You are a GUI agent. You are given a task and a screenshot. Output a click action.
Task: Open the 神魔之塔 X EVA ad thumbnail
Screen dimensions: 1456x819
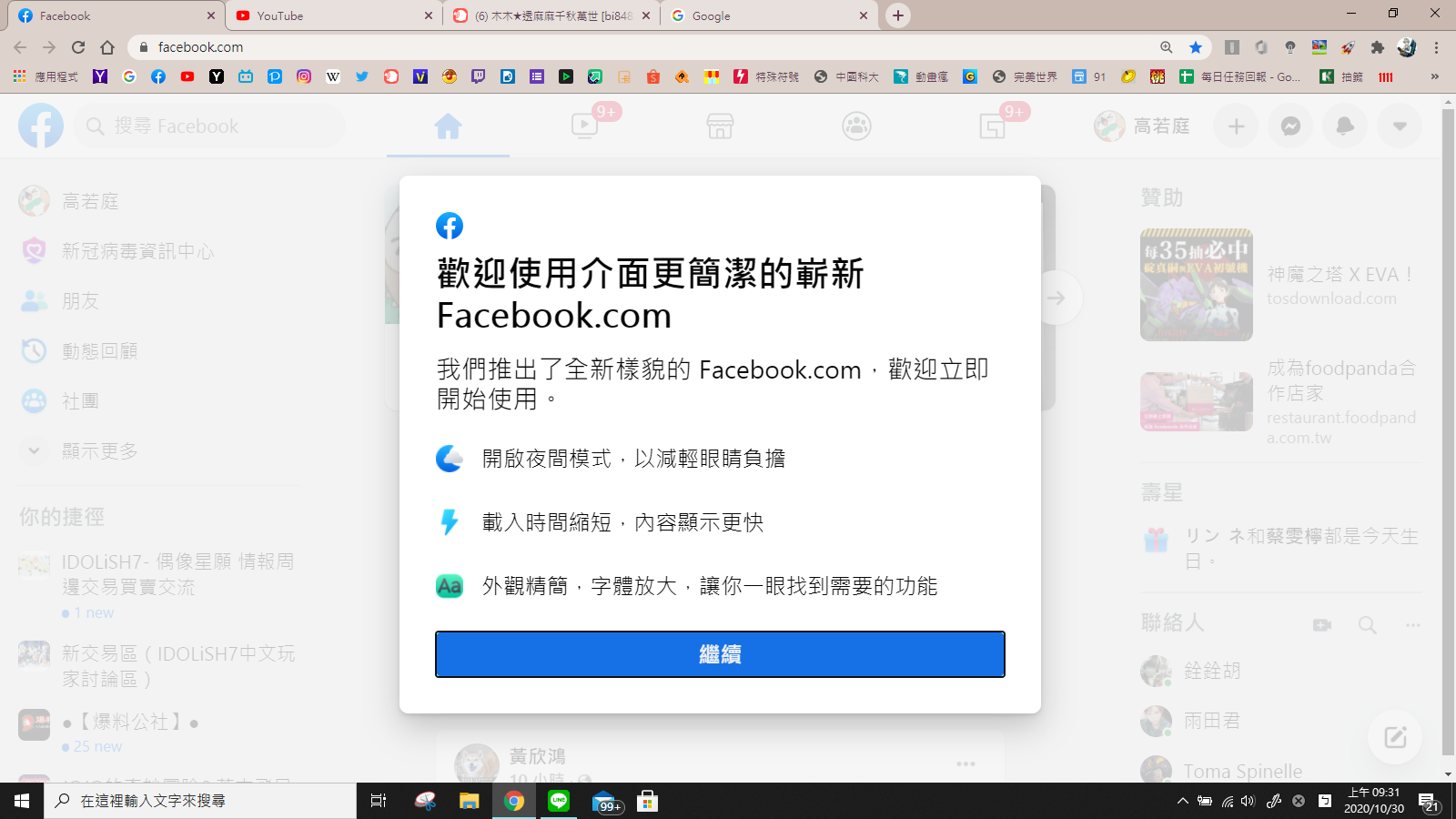click(x=1197, y=285)
